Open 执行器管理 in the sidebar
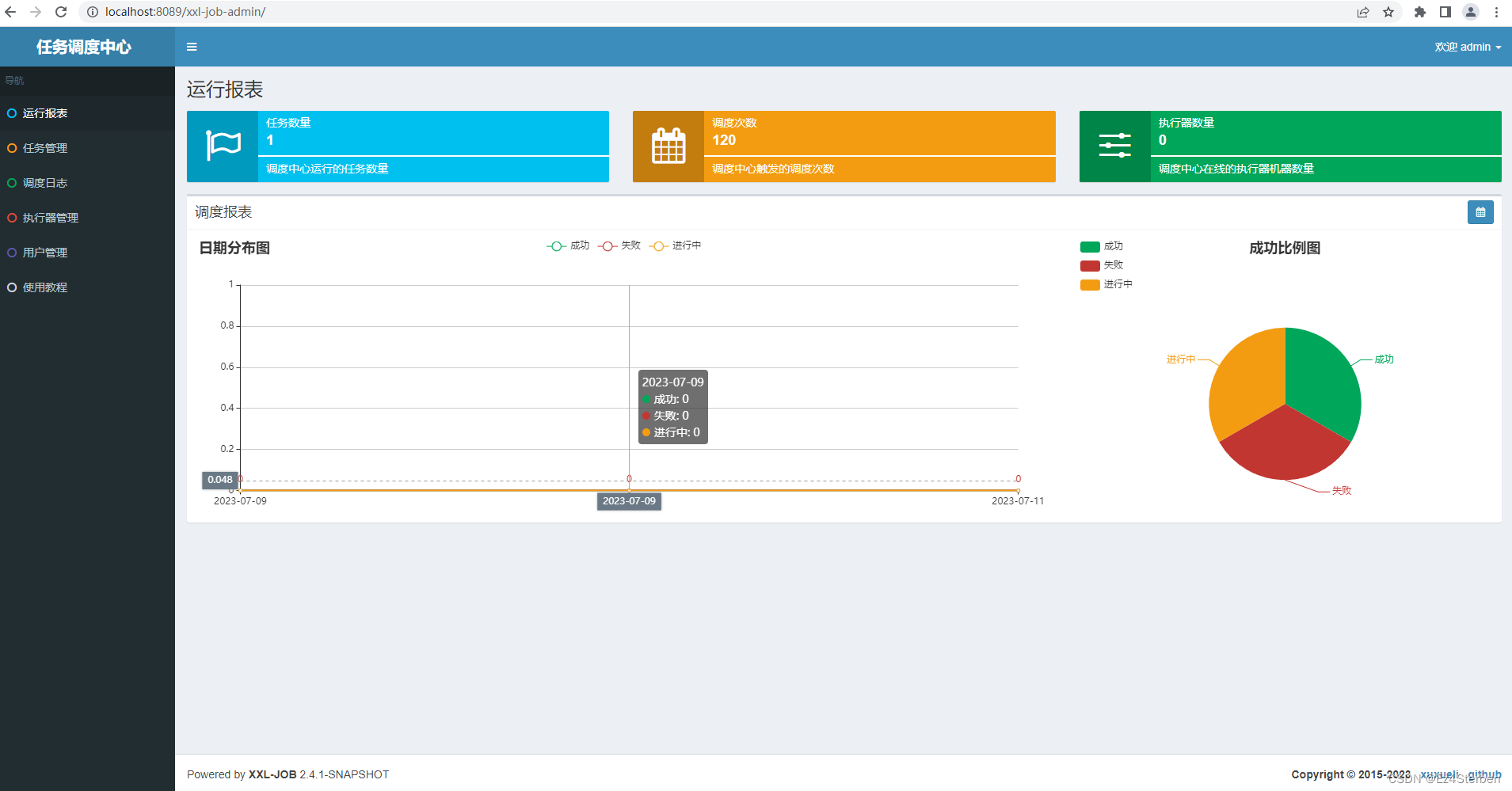This screenshot has height=791, width=1512. point(87,218)
